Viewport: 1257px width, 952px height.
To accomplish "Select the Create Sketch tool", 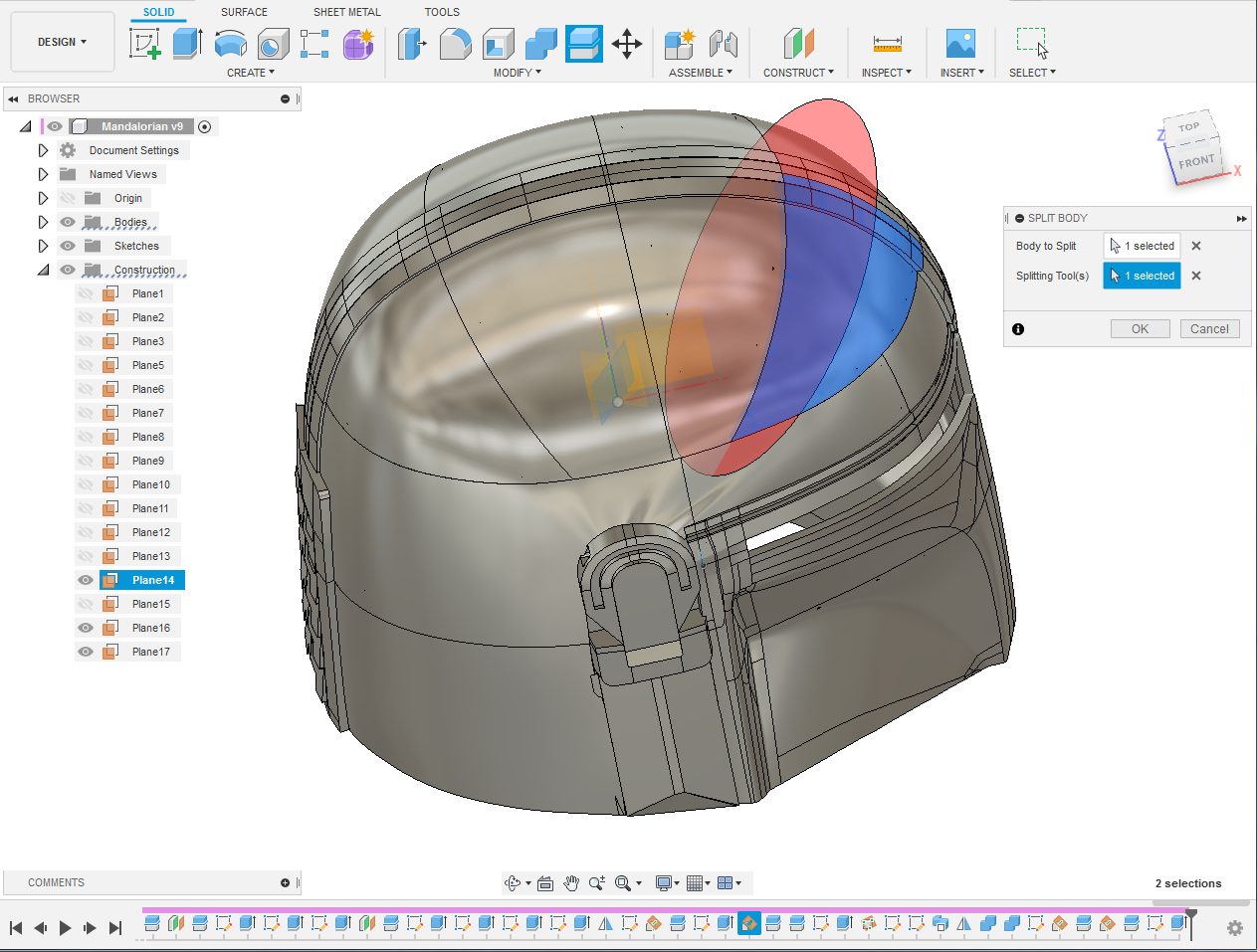I will 145,44.
